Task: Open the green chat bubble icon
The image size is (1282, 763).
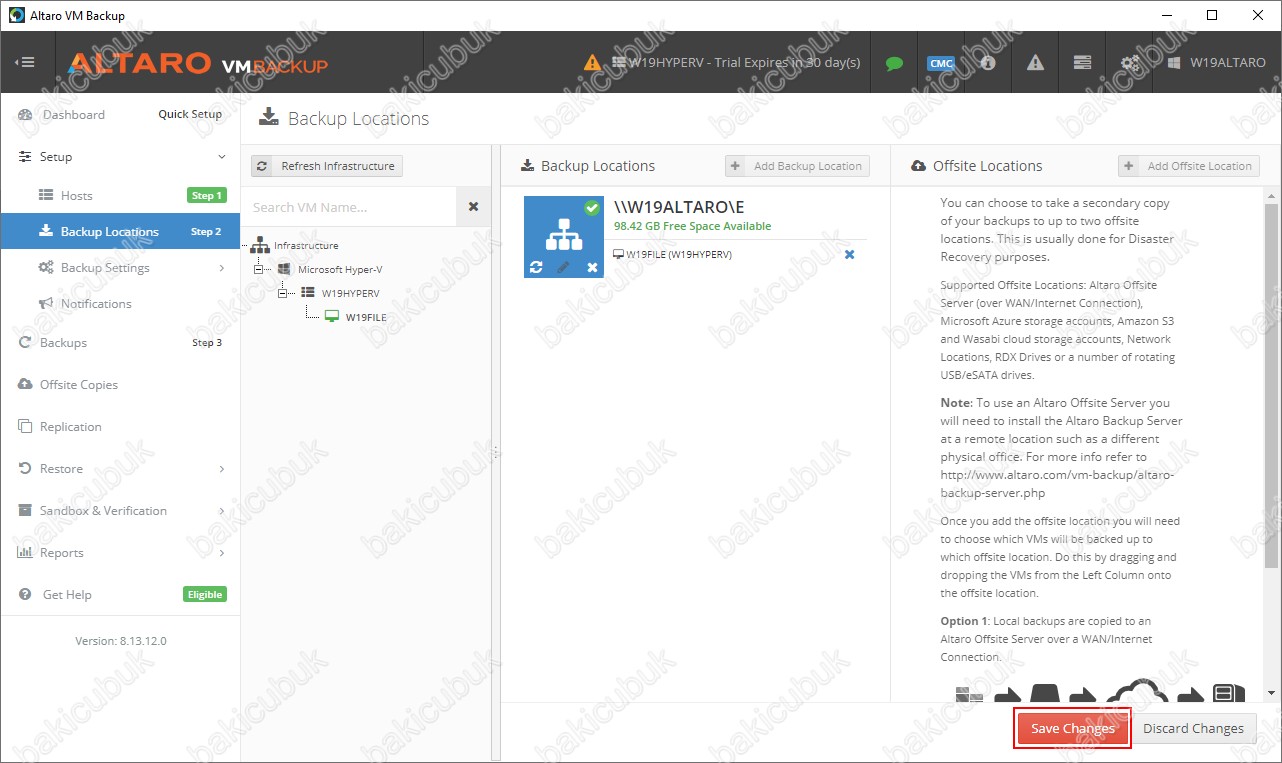Action: click(894, 62)
